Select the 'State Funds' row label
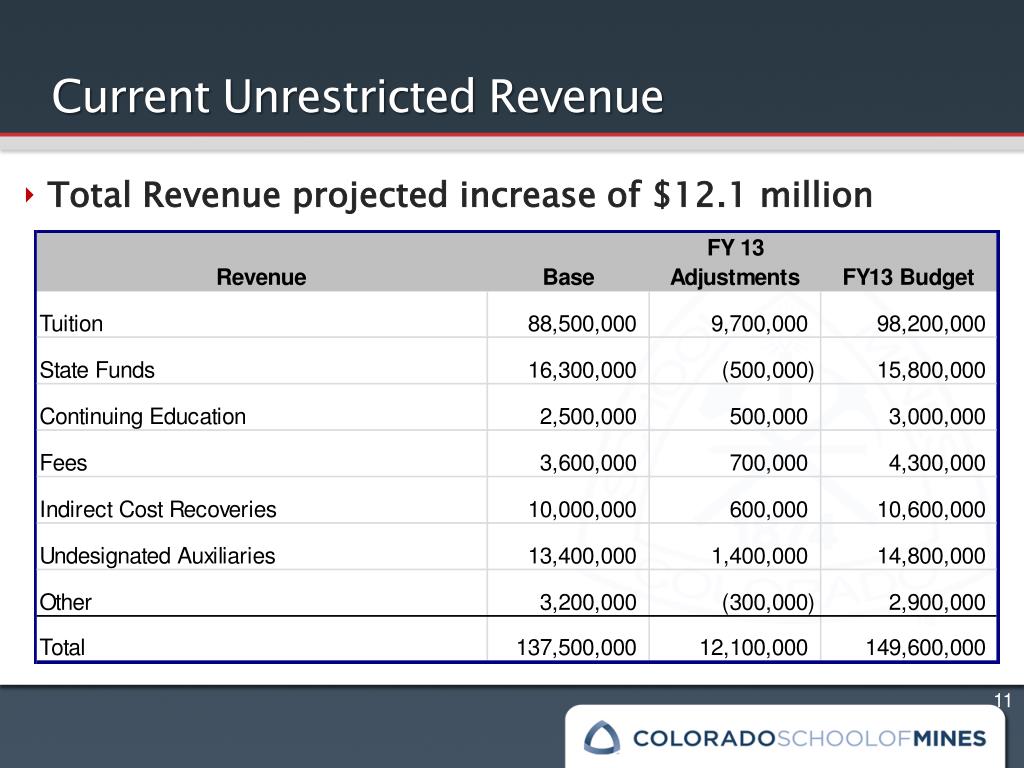Image resolution: width=1024 pixels, height=768 pixels. click(x=97, y=370)
